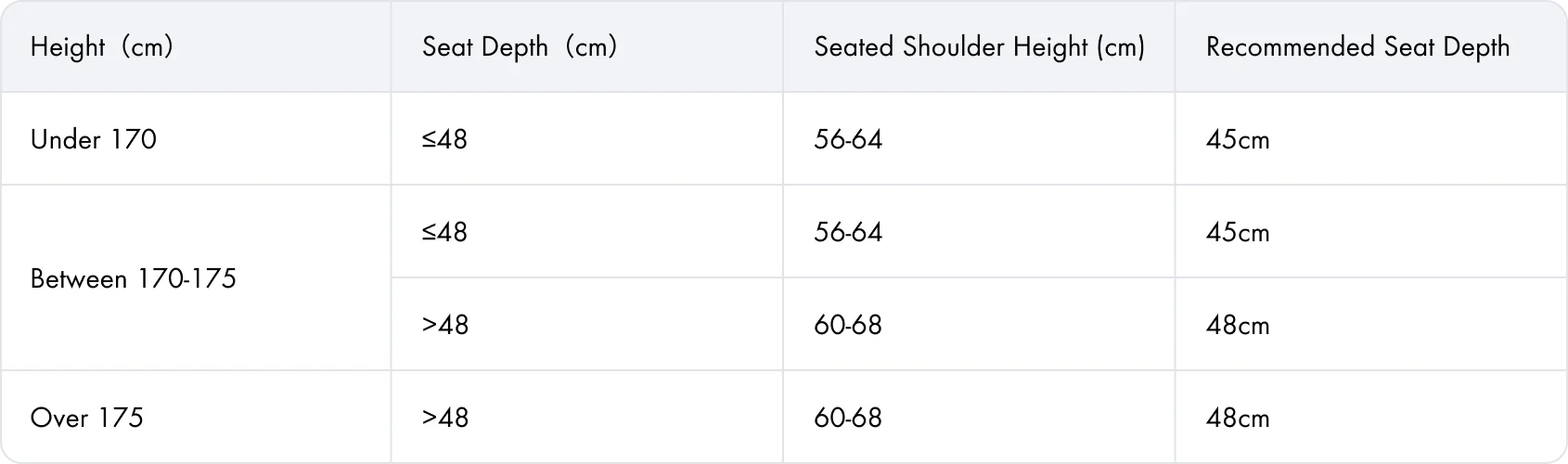Select the Recommended Seat Depth column header
1568x464 pixels.
tap(1357, 46)
